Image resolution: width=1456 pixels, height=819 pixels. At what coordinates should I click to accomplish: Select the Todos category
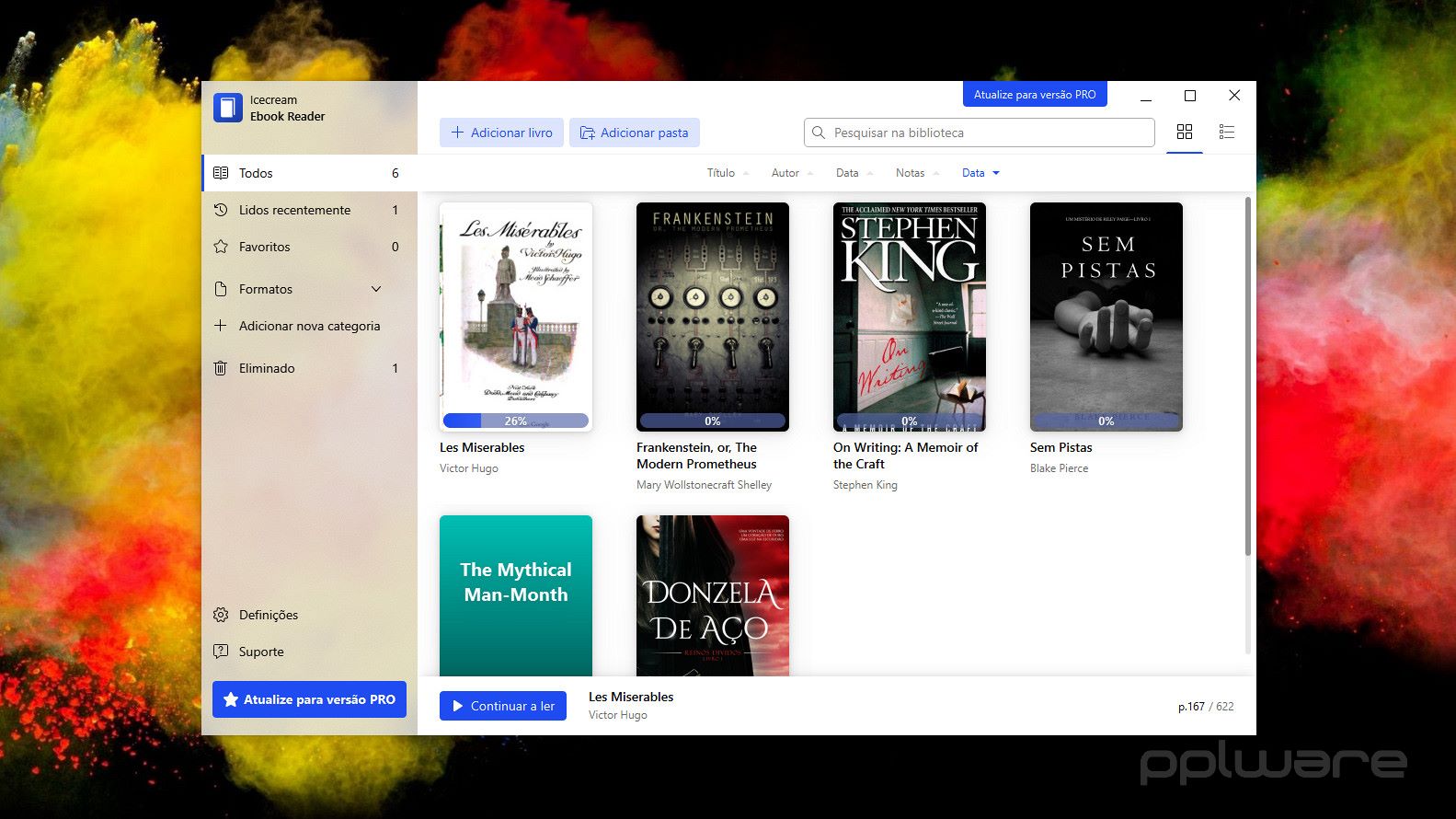point(256,173)
